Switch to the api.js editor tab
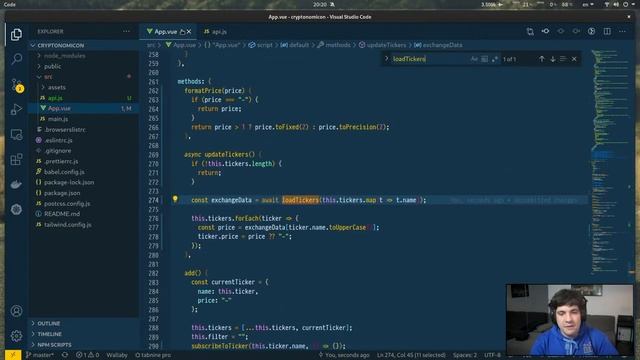Image resolution: width=640 pixels, height=360 pixels. pyautogui.click(x=216, y=31)
